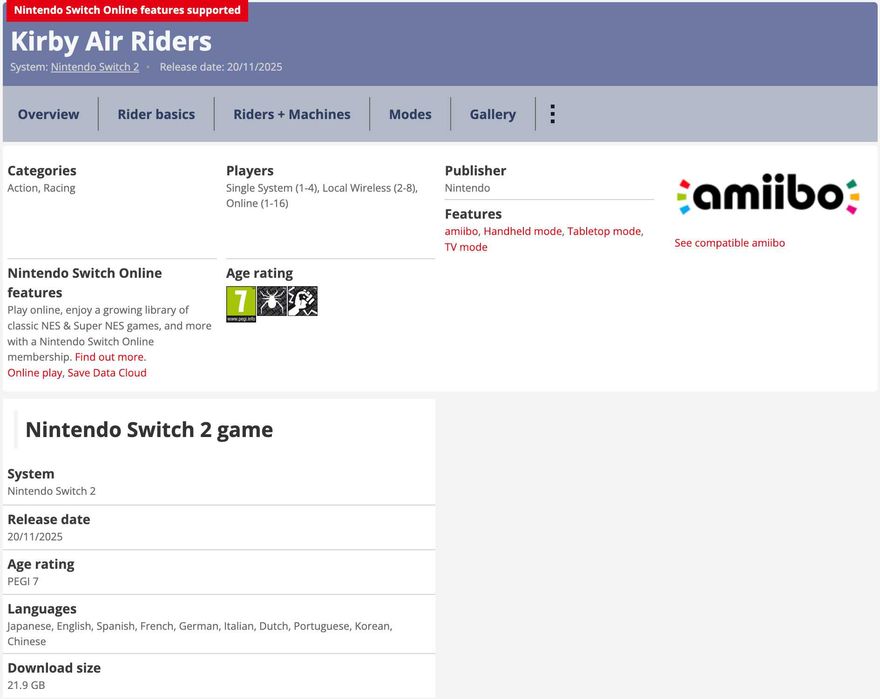Click the header Release date: 20/11/2025 text
Screen dimensions: 880x699
pyautogui.click(x=221, y=67)
